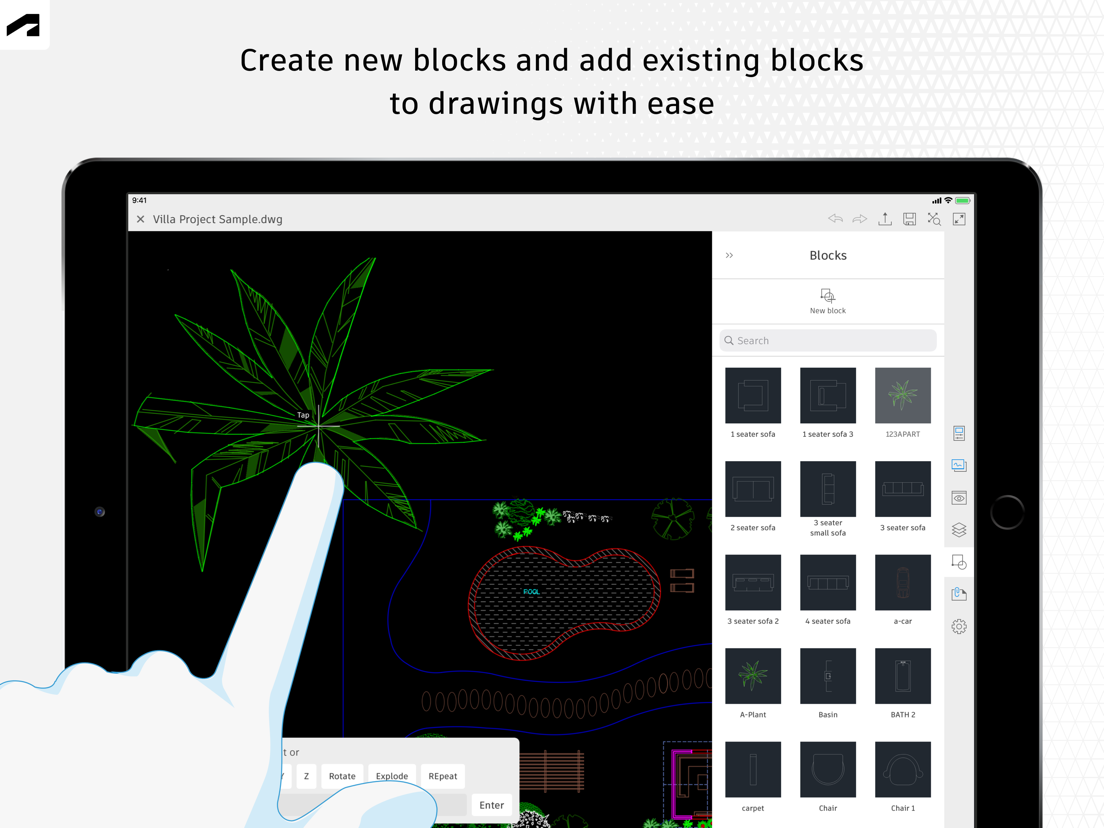Click the block Search field
This screenshot has height=828, width=1104.
click(827, 340)
